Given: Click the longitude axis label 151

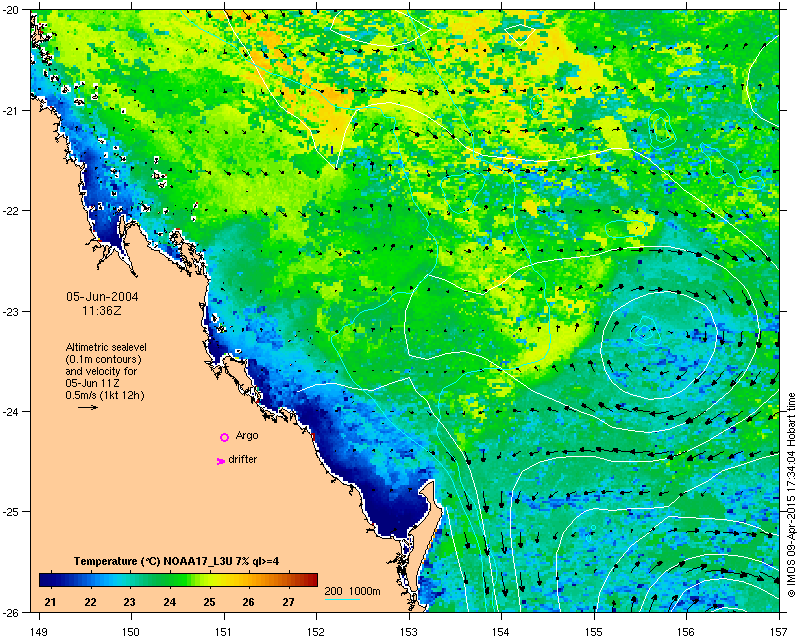Looking at the screenshot, I should pyautogui.click(x=224, y=632).
